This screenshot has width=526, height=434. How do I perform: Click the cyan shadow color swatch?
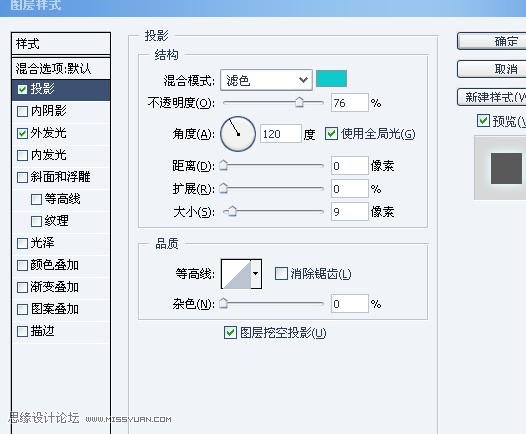[331, 79]
